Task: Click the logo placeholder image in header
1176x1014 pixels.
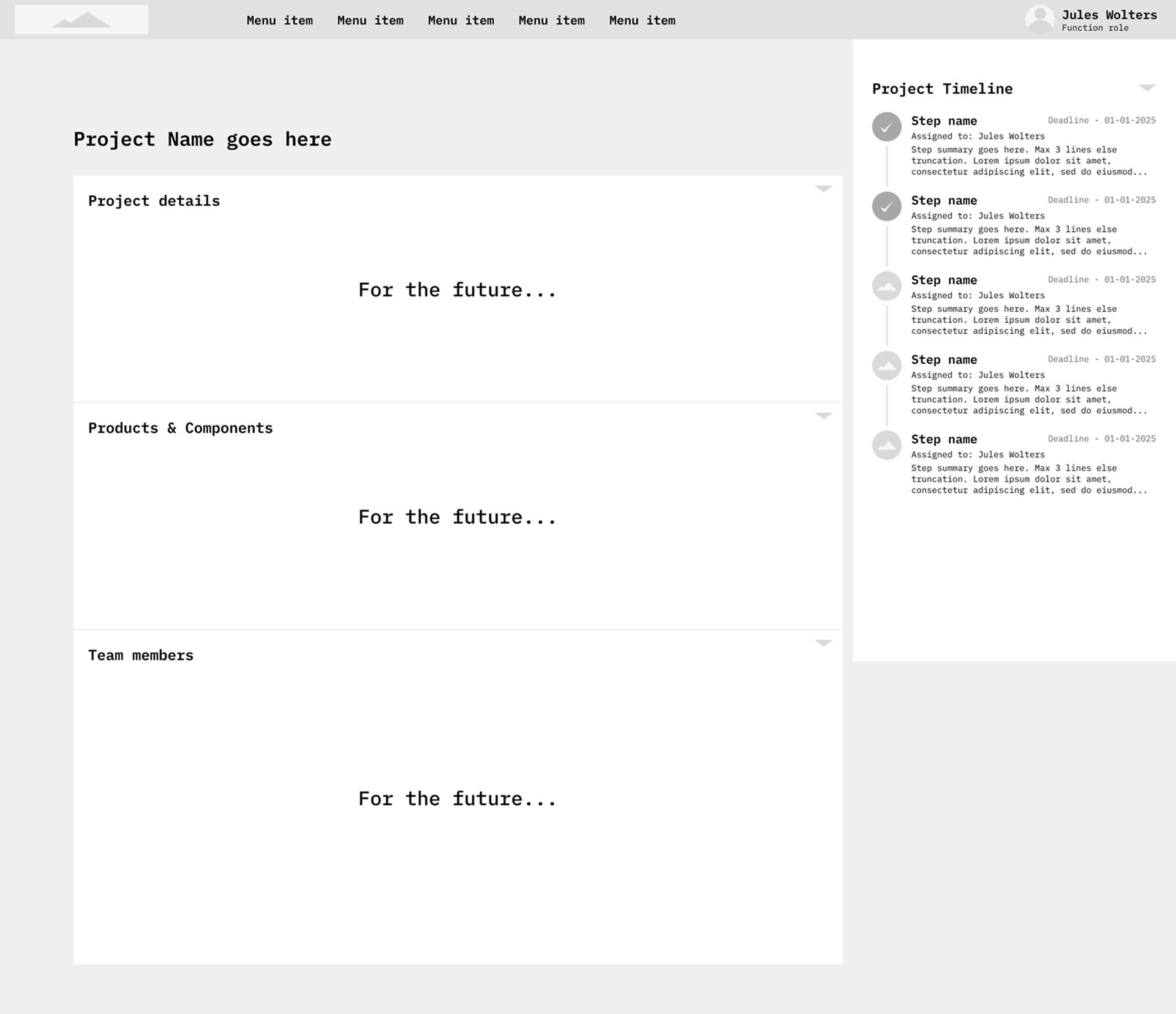Action: point(81,20)
